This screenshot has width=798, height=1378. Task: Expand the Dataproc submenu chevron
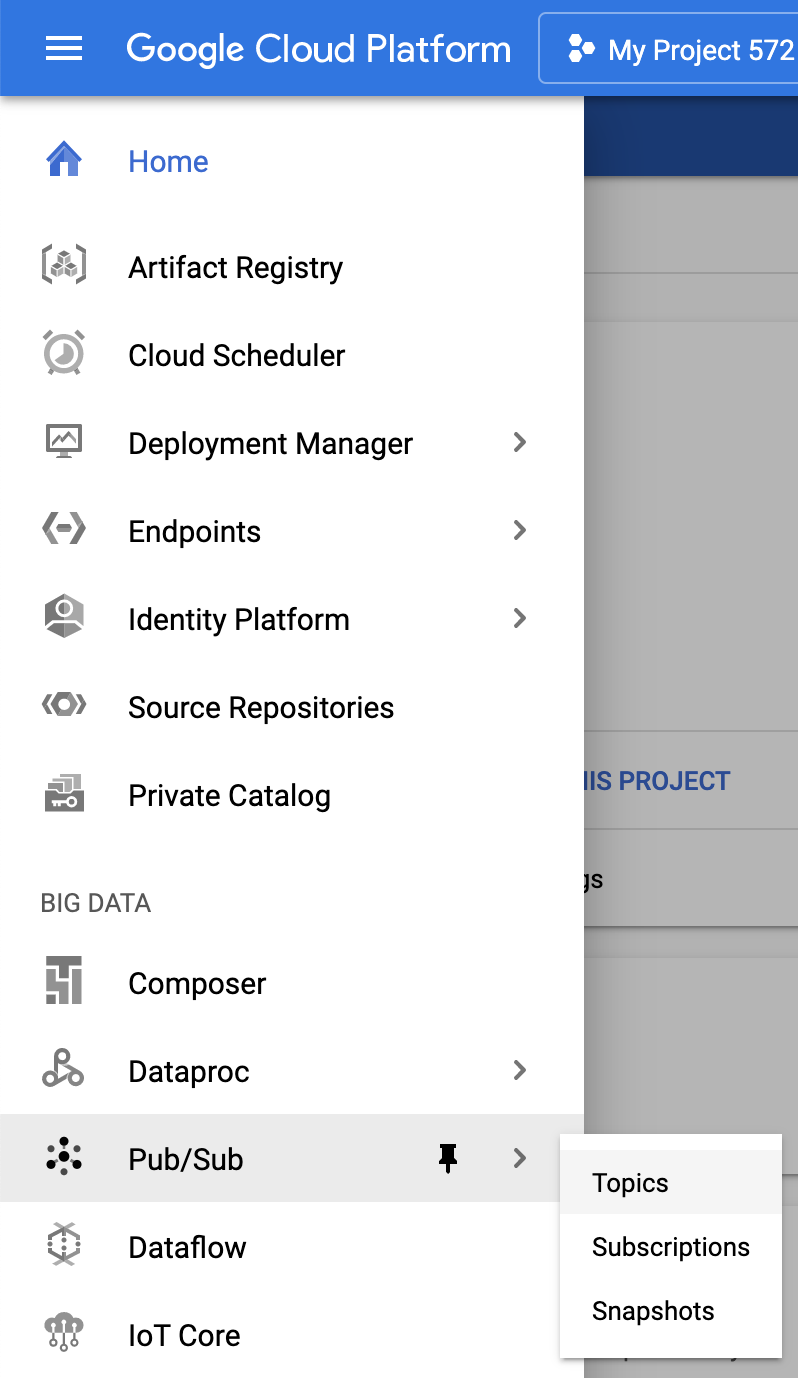pos(519,1071)
